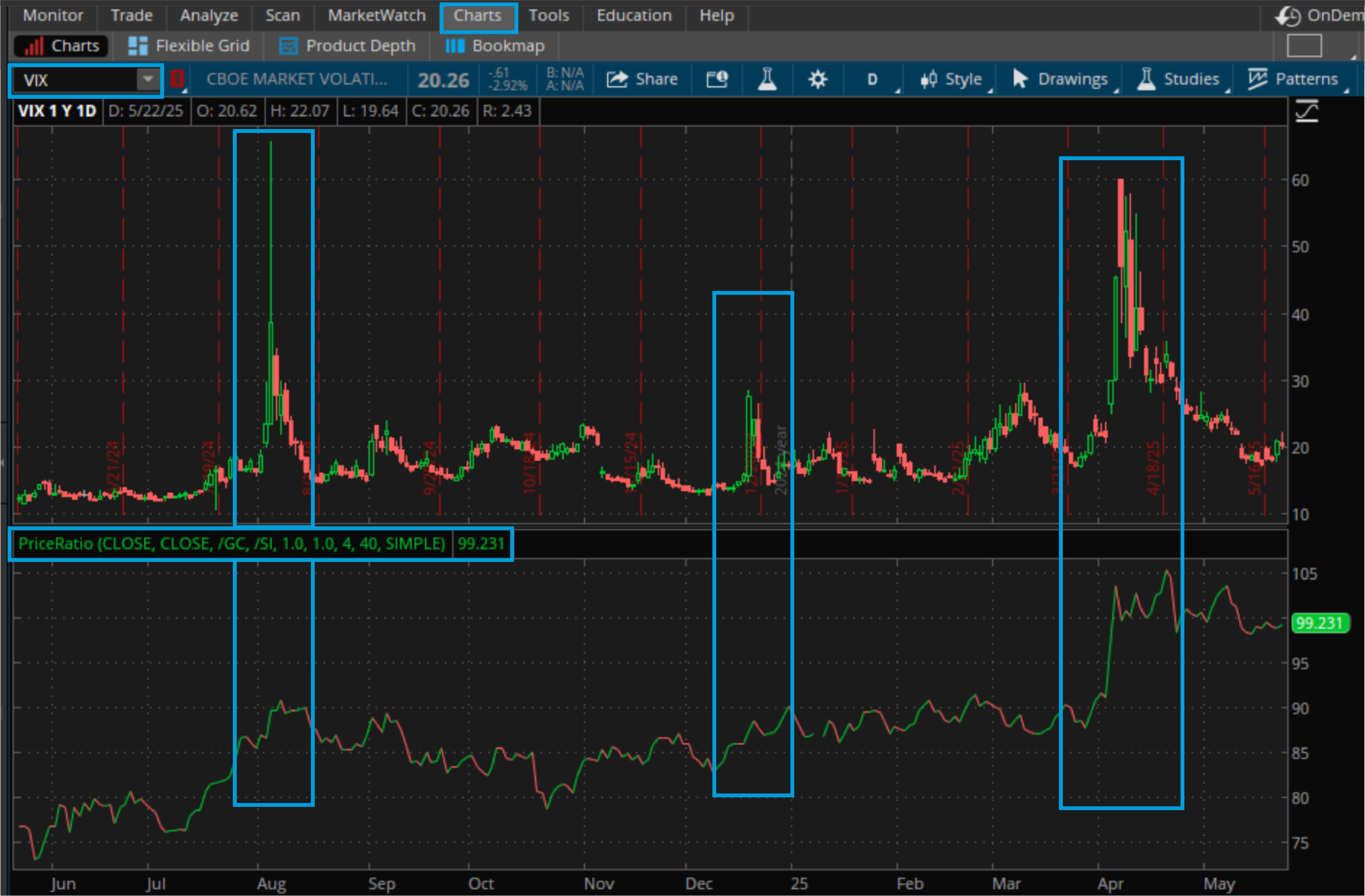The image size is (1365, 896).
Task: Click the H: 22.07 high value
Action: [300, 111]
